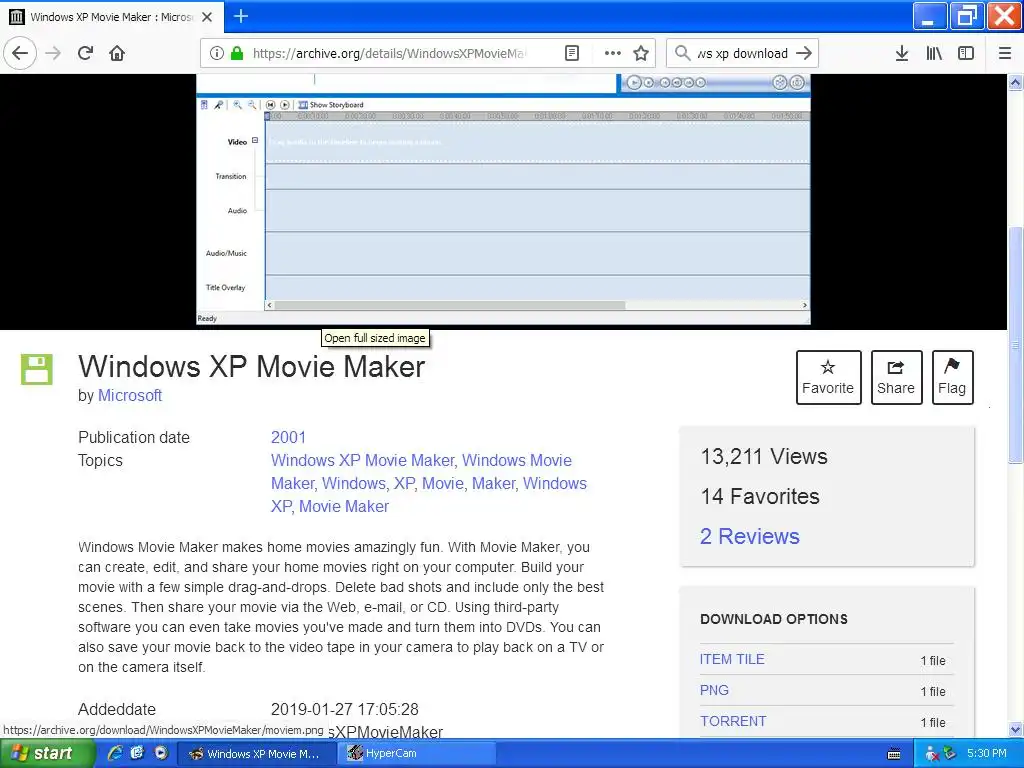Reload the current page
1024x768 pixels.
coord(86,53)
